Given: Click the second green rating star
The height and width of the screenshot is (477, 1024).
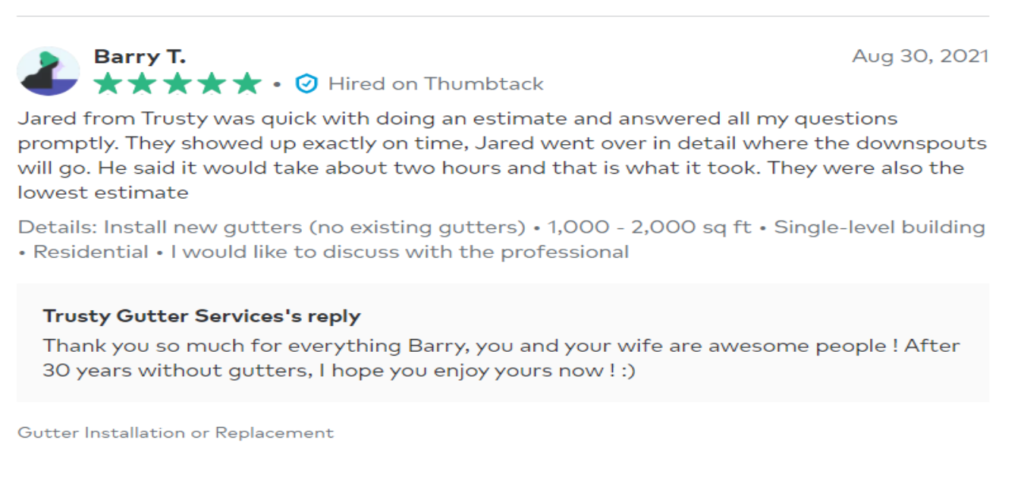Looking at the screenshot, I should 142,84.
